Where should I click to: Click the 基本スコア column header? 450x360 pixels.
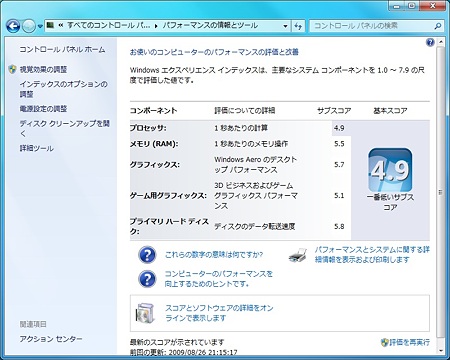[390, 111]
